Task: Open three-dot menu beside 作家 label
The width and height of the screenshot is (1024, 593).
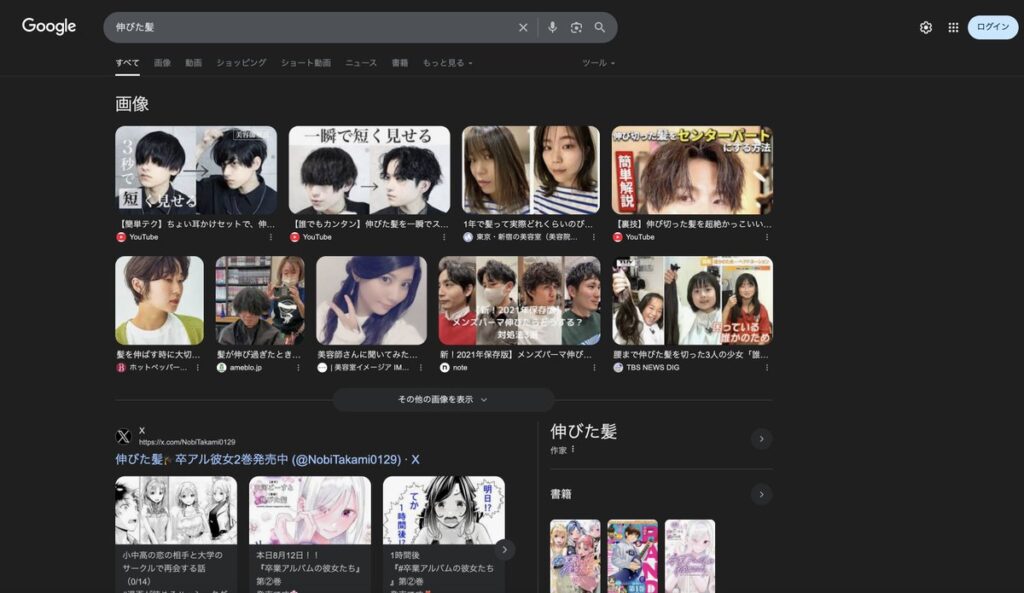Action: pos(573,450)
